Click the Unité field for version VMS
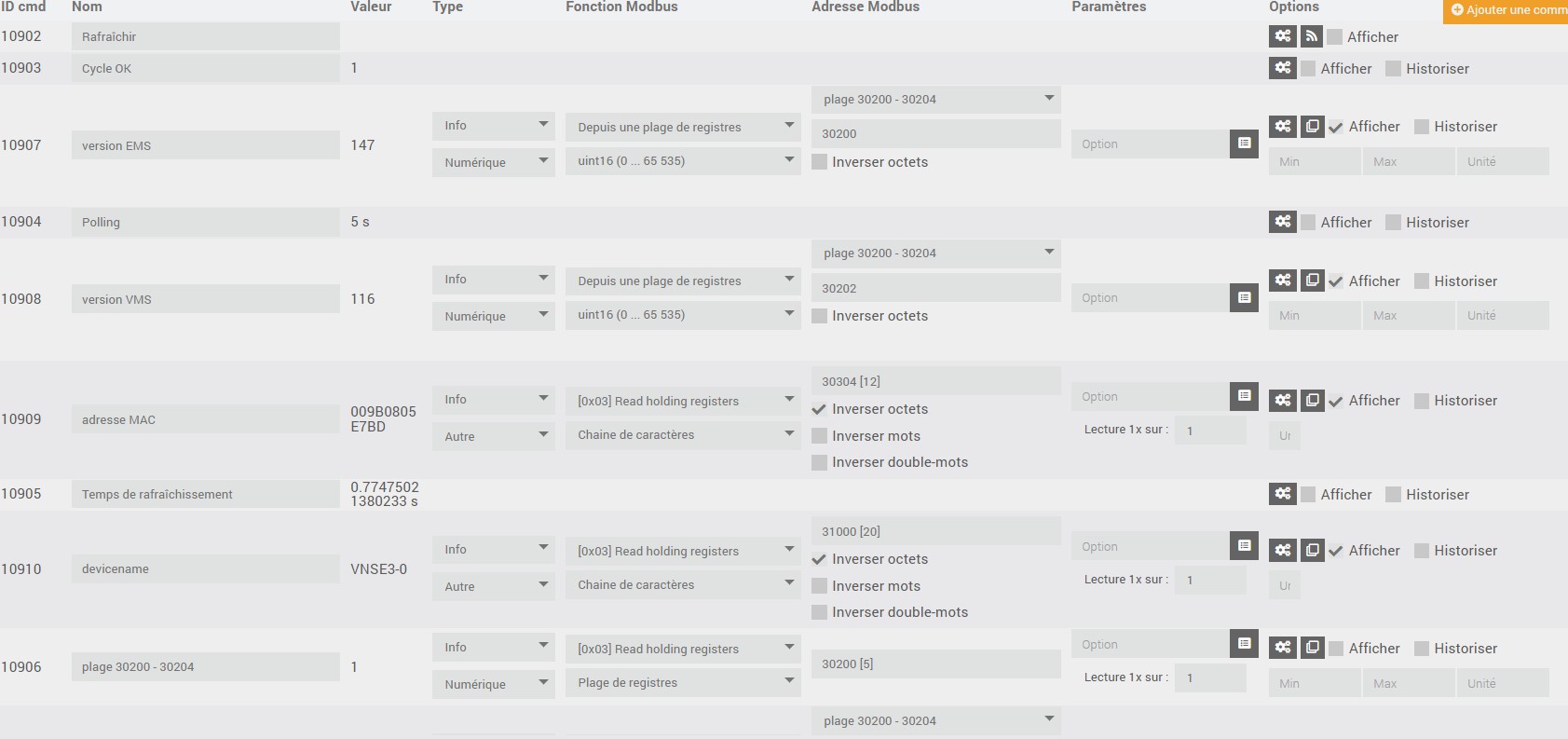The image size is (1568, 739). (1501, 316)
